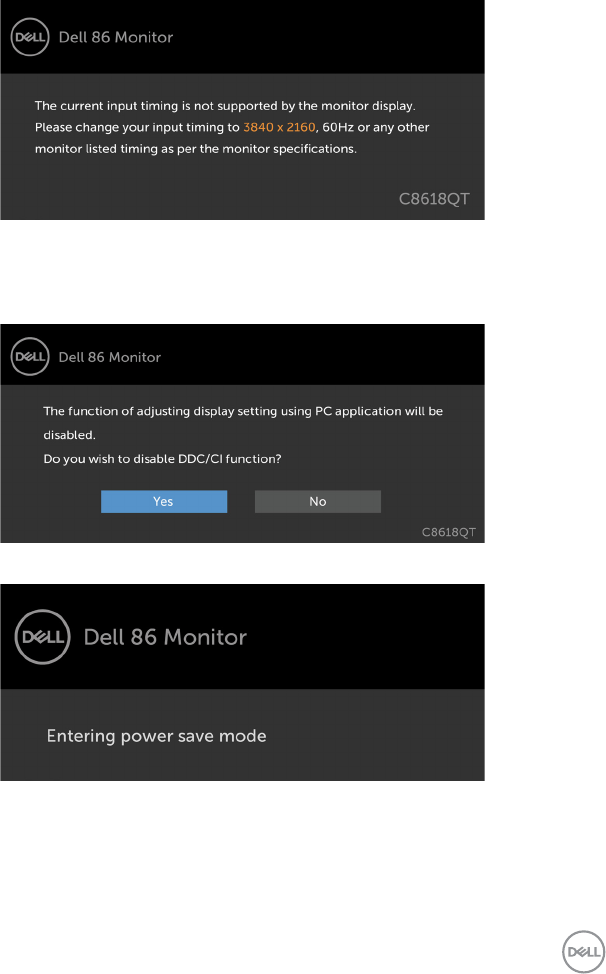Click the Entering power save mode message
The height and width of the screenshot is (974, 606).
coord(157,736)
